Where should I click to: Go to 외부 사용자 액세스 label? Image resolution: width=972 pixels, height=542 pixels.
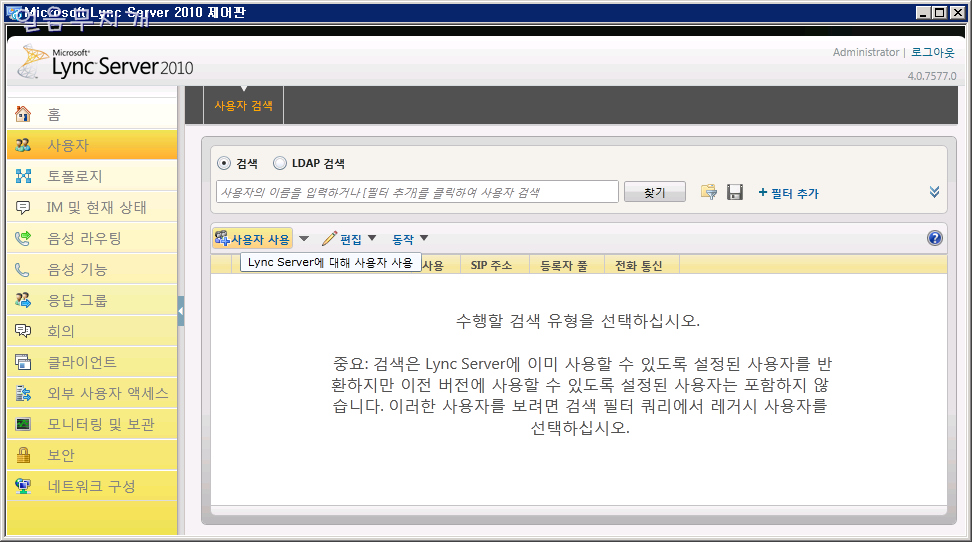pyautogui.click(x=108, y=393)
